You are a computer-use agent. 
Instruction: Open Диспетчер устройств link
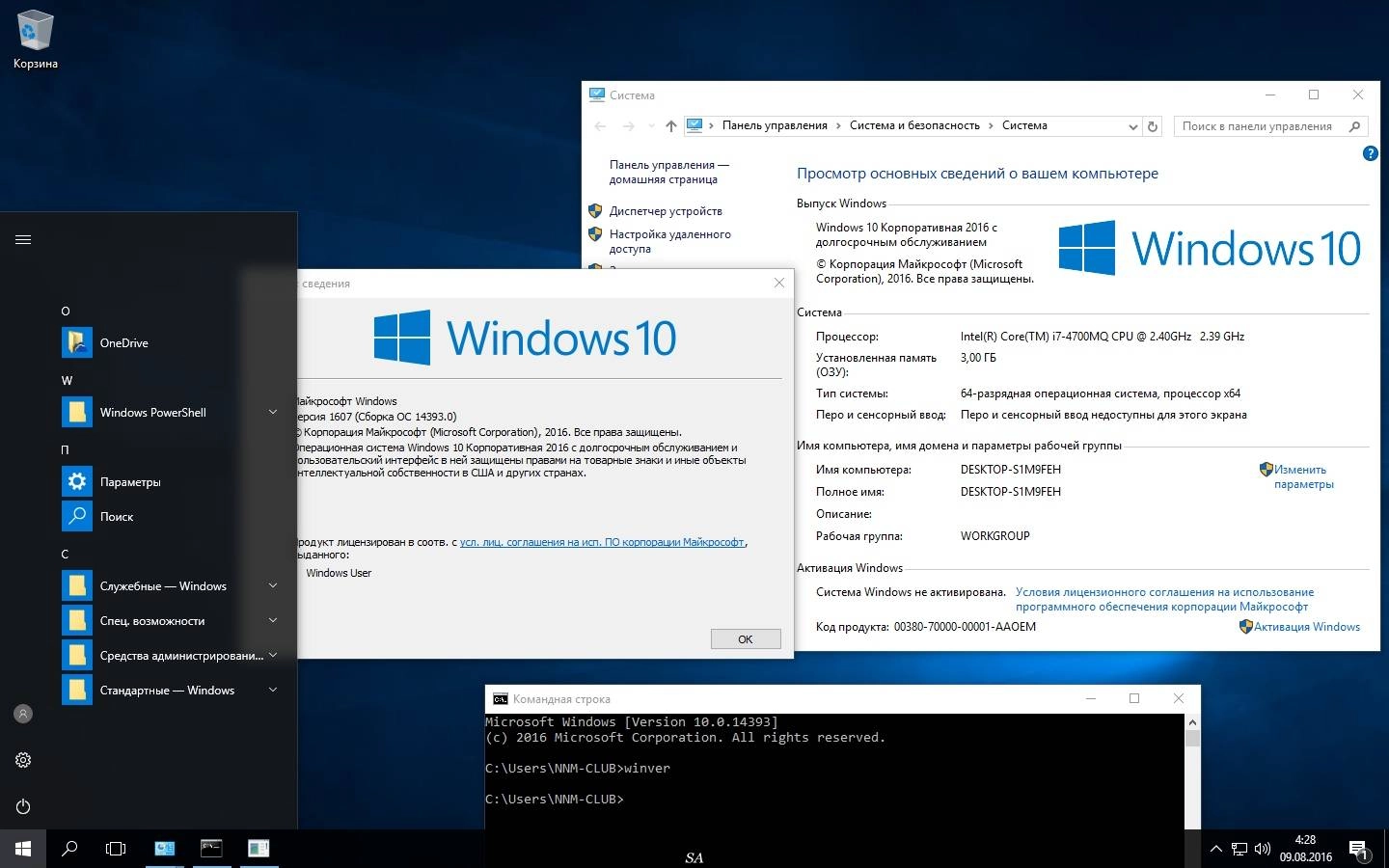point(666,210)
